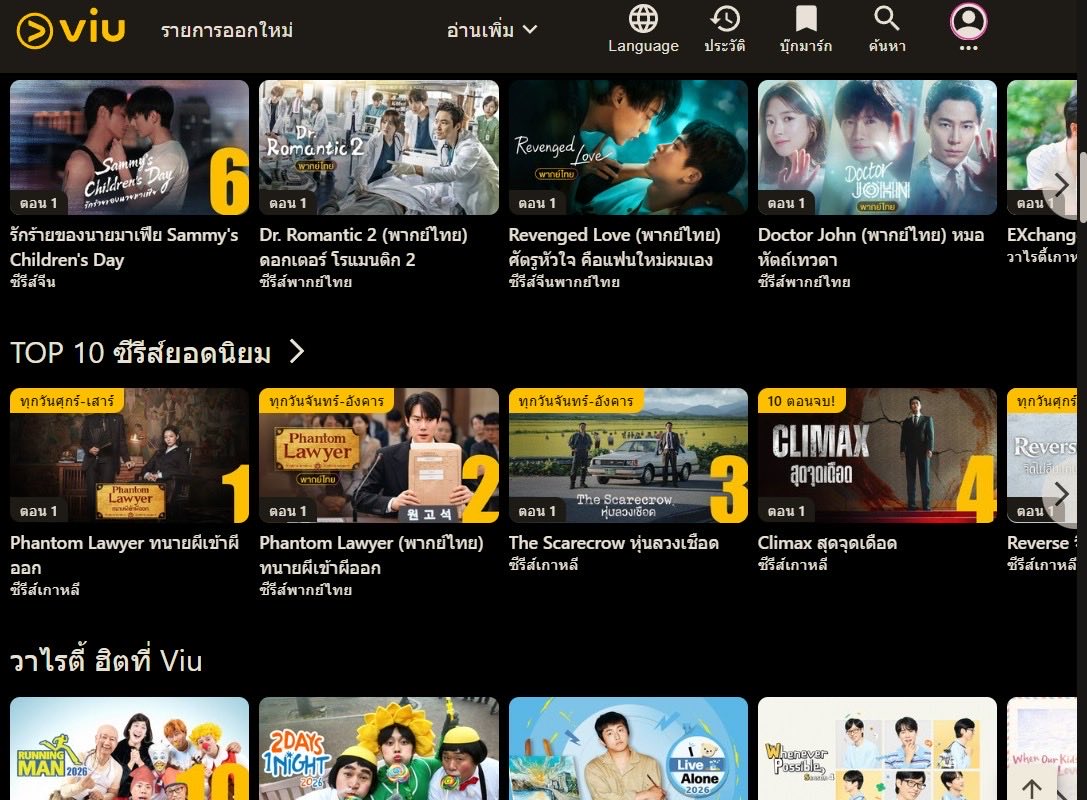Click the ประวัติ label
This screenshot has height=800, width=1087.
[x=725, y=46]
